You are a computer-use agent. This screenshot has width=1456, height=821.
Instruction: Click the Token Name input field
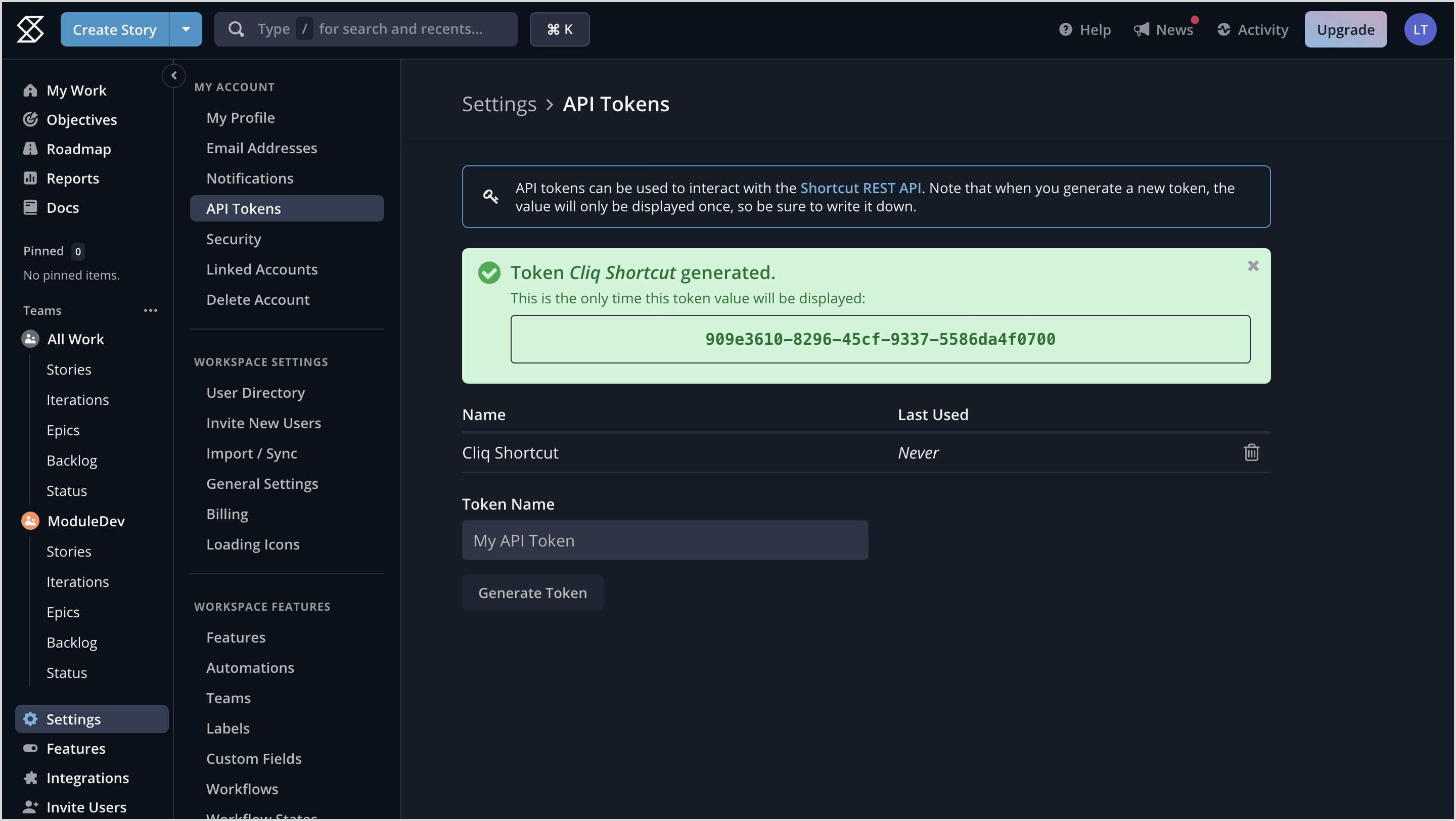pyautogui.click(x=665, y=541)
